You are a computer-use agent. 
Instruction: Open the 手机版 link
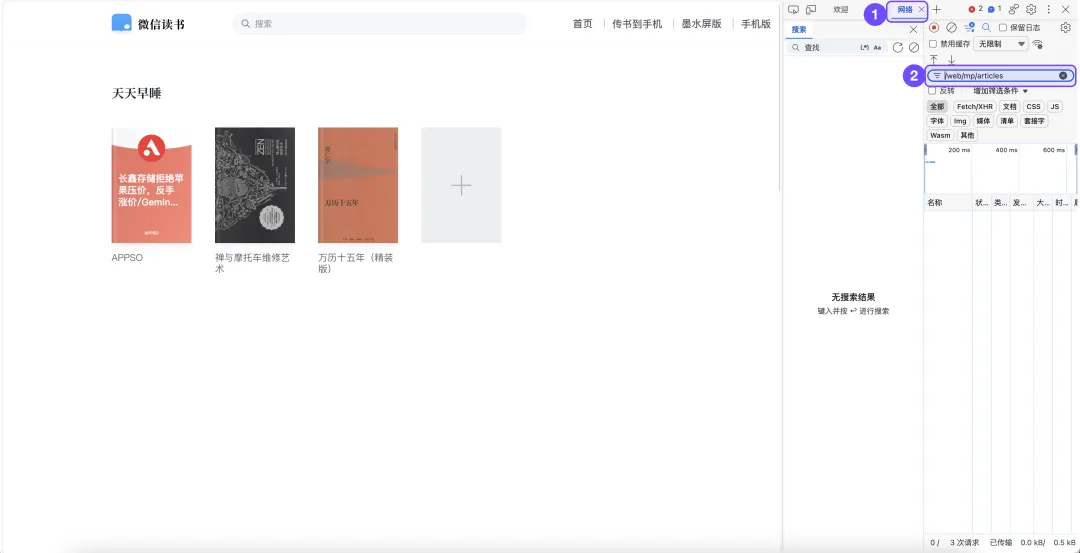pyautogui.click(x=756, y=23)
